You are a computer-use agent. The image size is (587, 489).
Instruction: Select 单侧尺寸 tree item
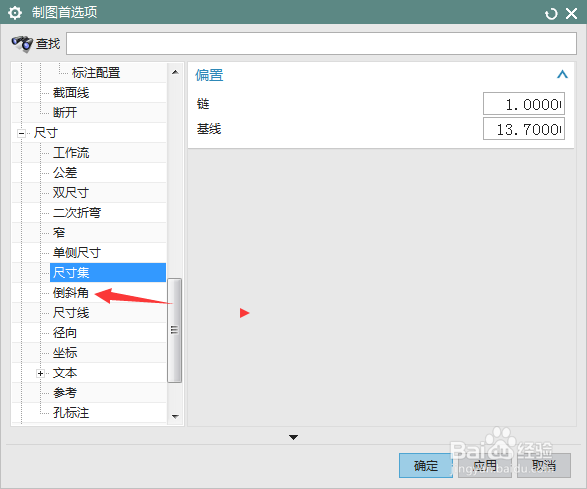[x=77, y=252]
